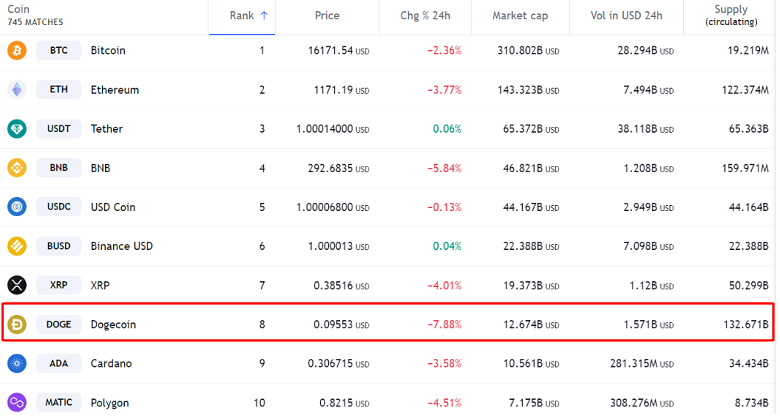Click the Supply (circulating) column header
Viewport: 780px width, 419px height.
coord(730,16)
